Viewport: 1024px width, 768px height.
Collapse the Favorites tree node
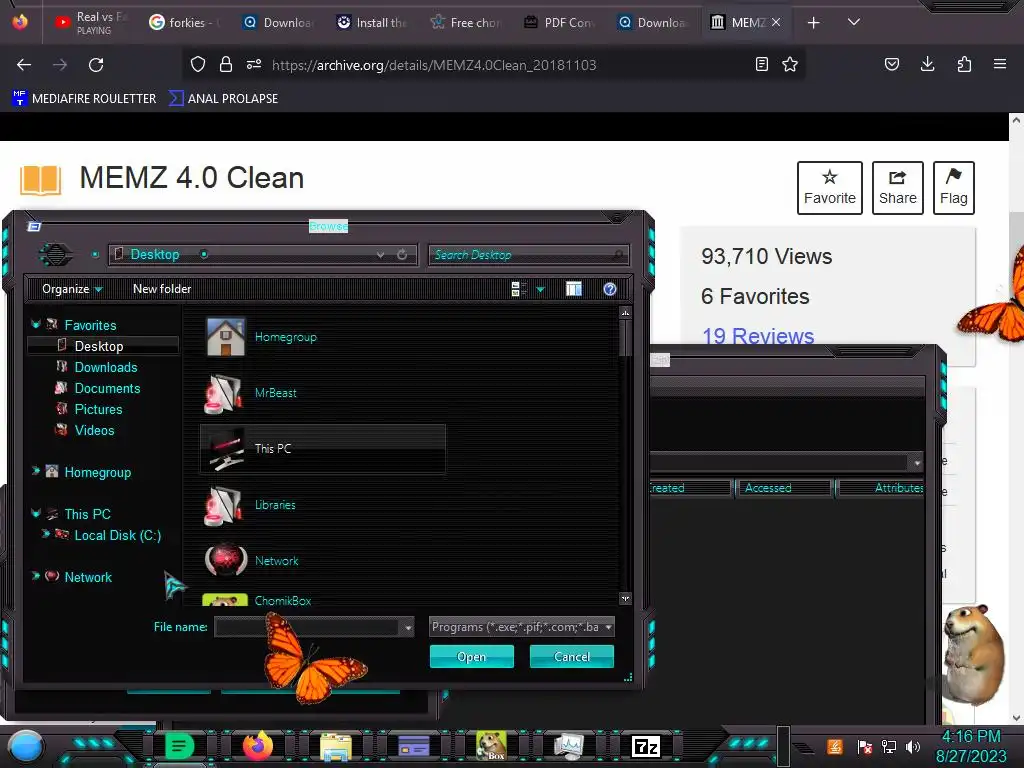[36, 325]
